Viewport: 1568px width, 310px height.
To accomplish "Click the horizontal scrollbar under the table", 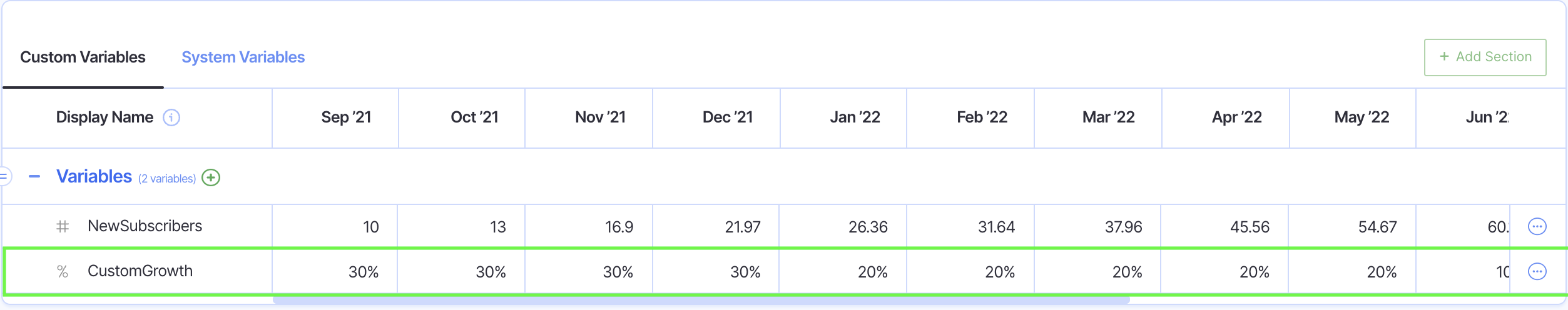I will pyautogui.click(x=701, y=301).
